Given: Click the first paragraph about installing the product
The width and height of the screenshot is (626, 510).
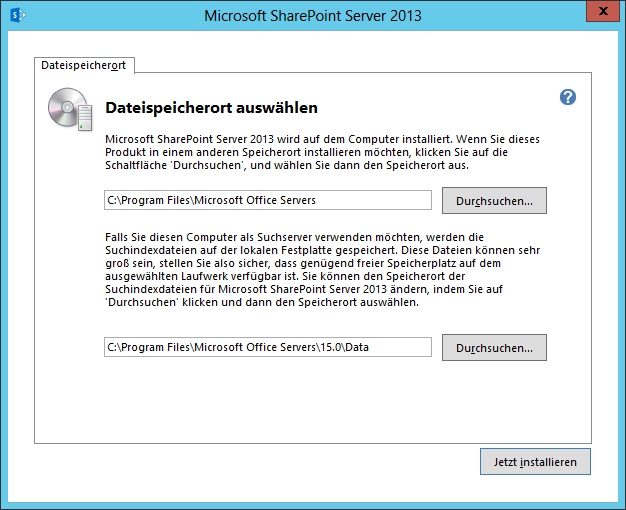Looking at the screenshot, I should tap(287, 148).
